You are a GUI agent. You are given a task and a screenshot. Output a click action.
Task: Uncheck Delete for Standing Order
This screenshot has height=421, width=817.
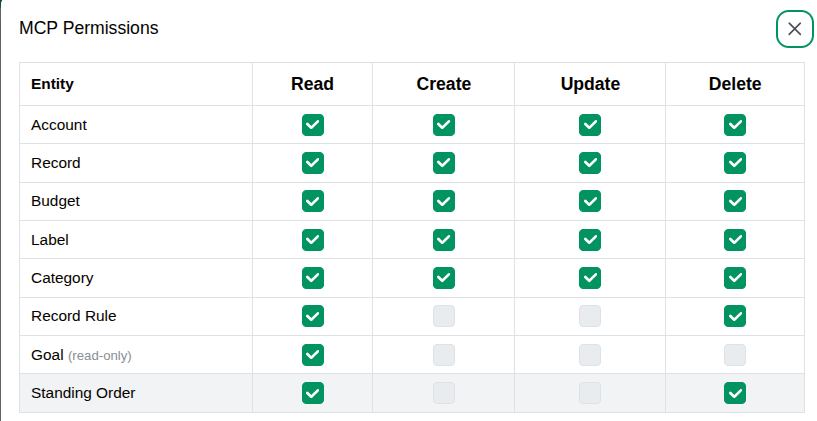click(x=735, y=393)
